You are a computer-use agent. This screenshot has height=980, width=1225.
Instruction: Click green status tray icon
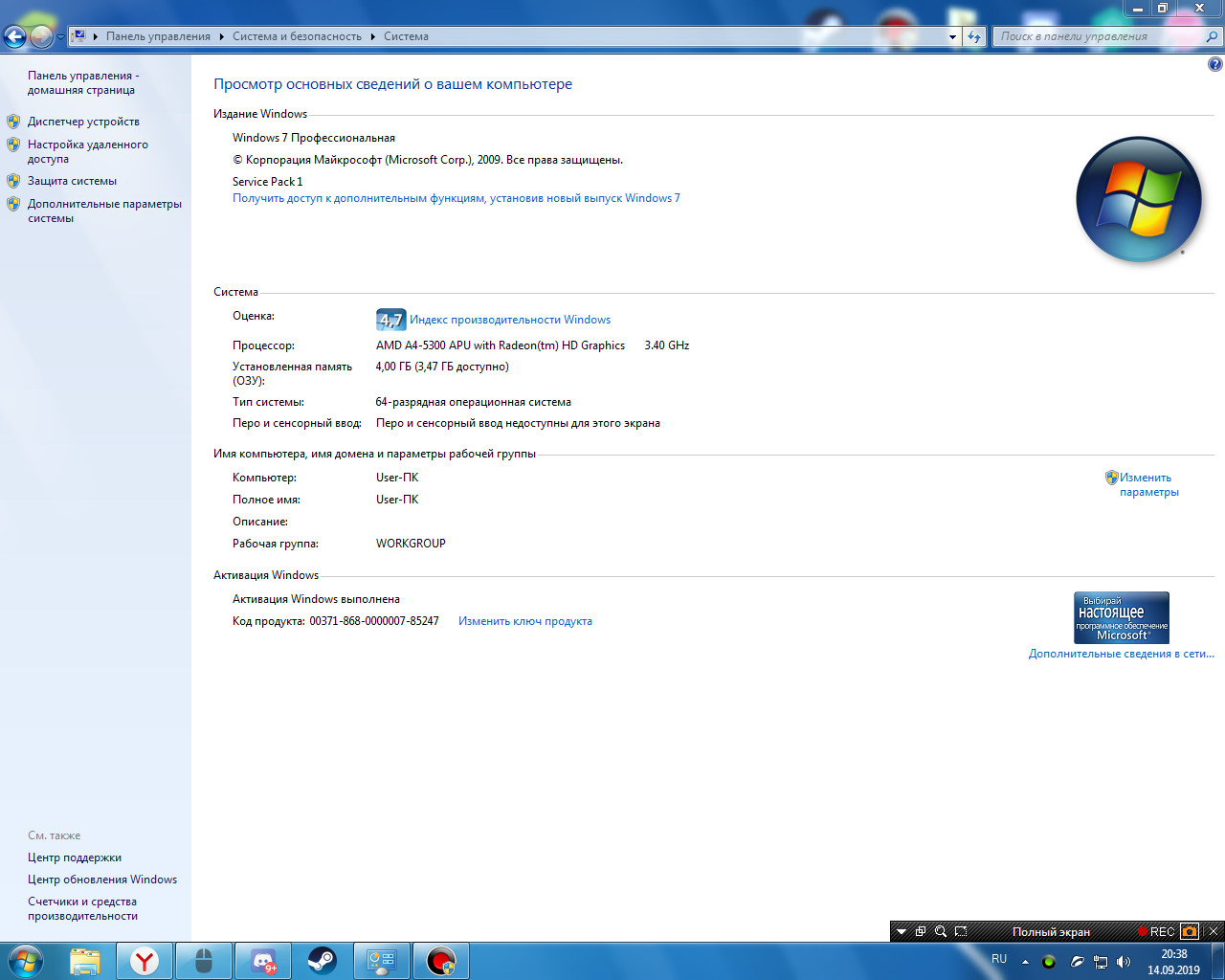coord(1049,962)
